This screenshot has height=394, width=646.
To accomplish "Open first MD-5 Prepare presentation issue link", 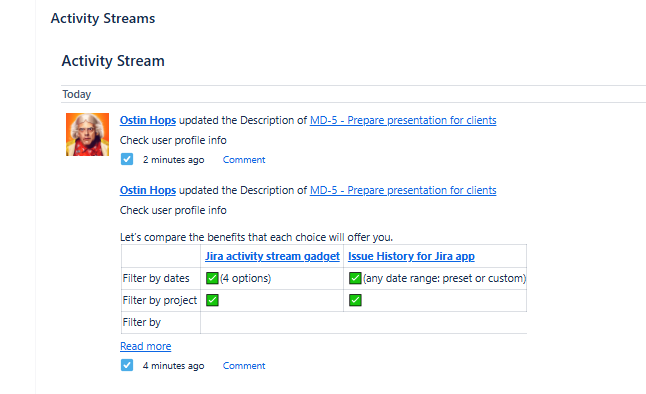I will (x=403, y=120).
